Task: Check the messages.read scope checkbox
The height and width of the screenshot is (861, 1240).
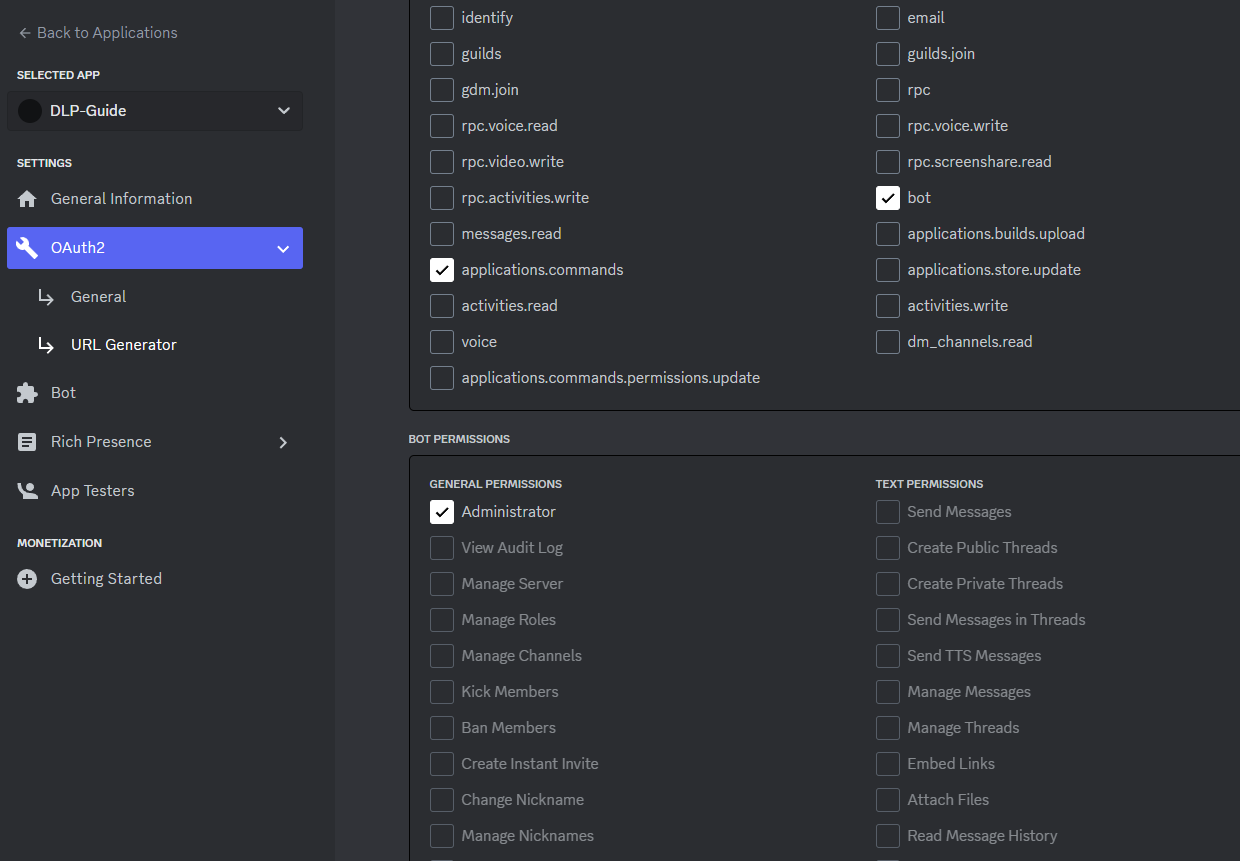Action: (441, 234)
